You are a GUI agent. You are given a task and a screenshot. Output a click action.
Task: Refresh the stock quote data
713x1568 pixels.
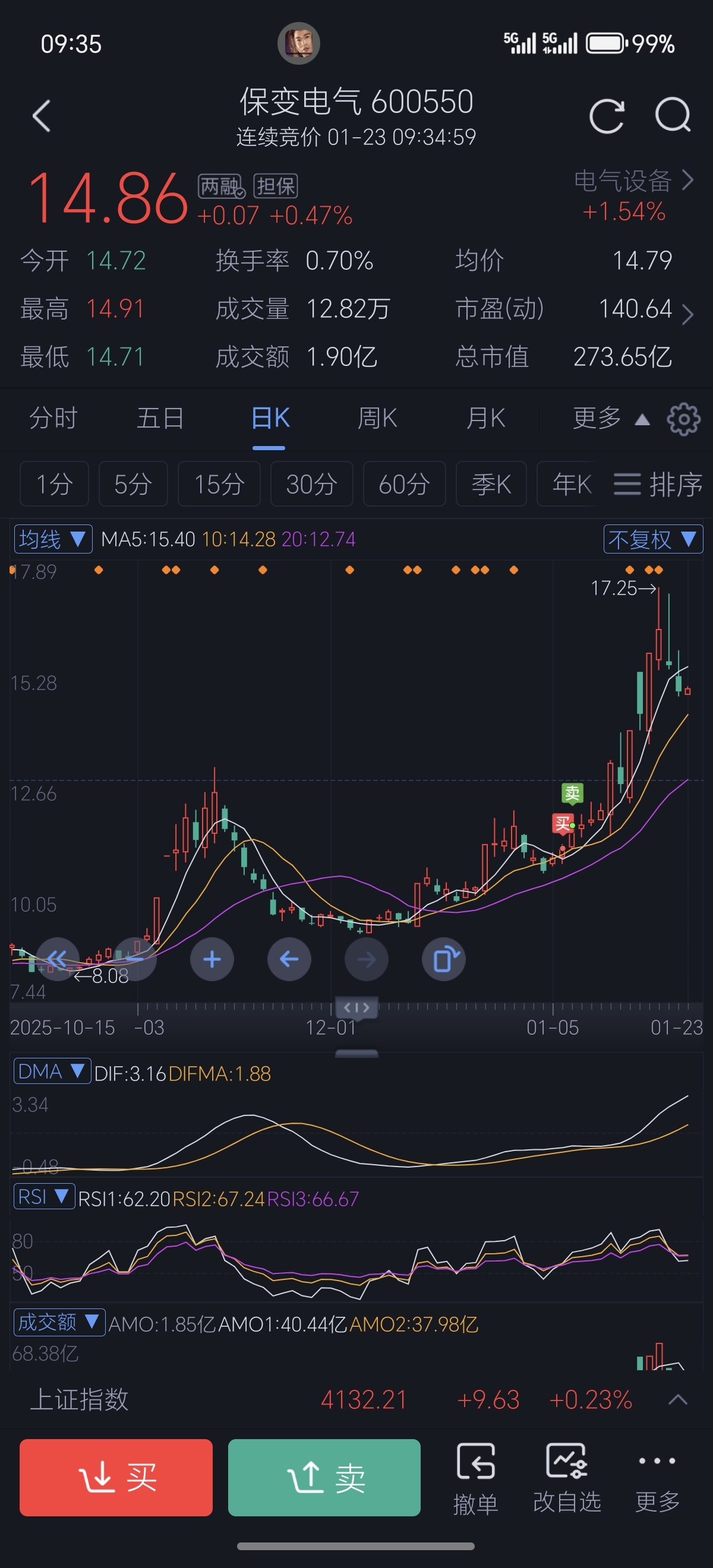[x=607, y=116]
